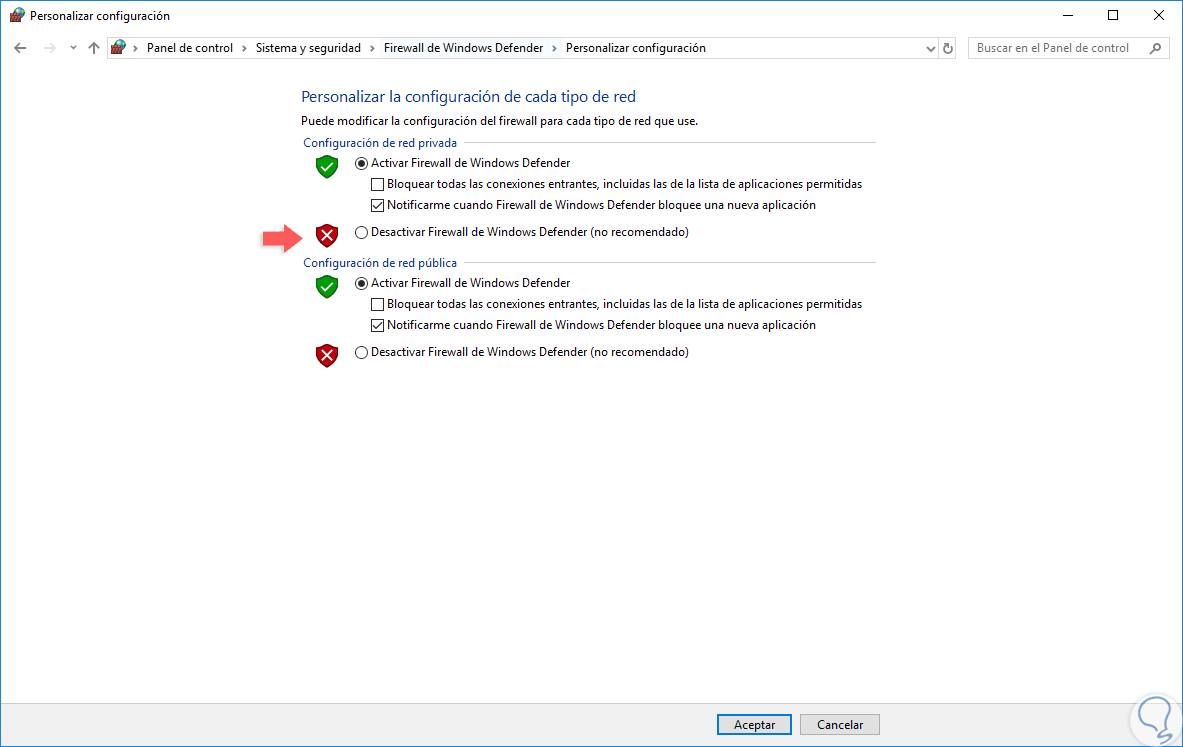This screenshot has height=747, width=1183.
Task: Close the Personalizar configuración window
Action: (1159, 15)
